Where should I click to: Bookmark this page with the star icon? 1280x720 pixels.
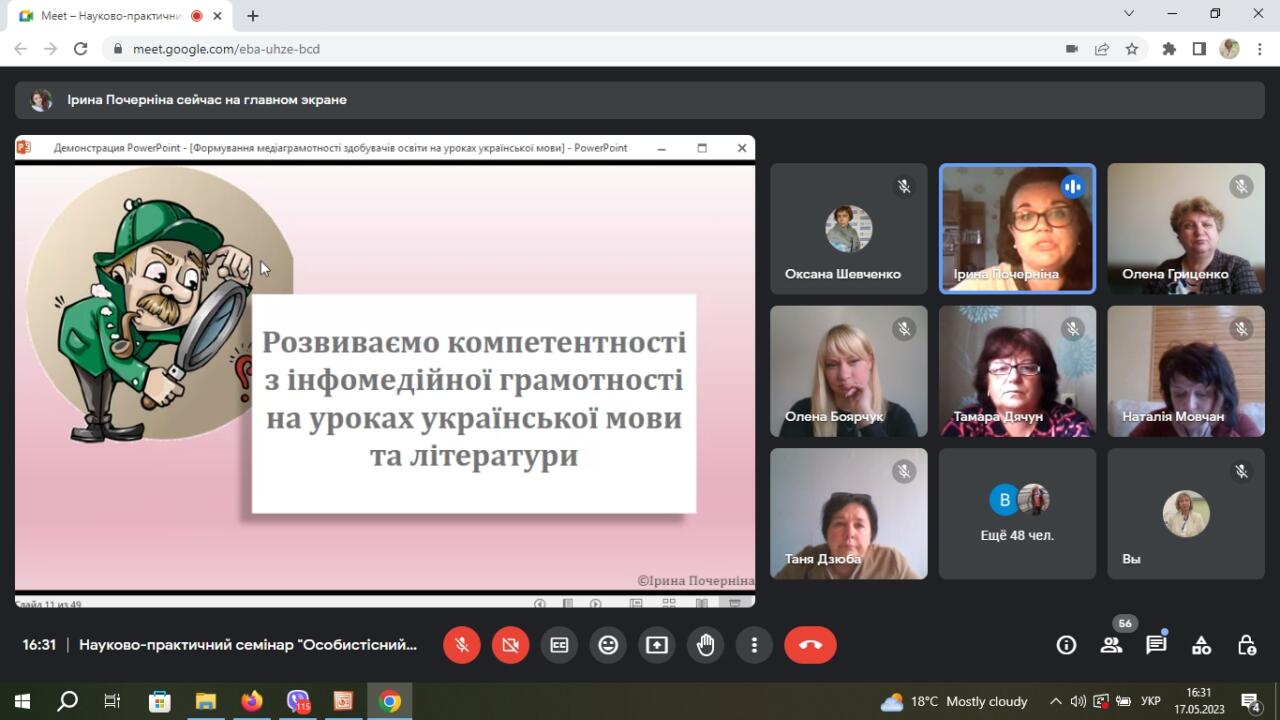[1132, 48]
